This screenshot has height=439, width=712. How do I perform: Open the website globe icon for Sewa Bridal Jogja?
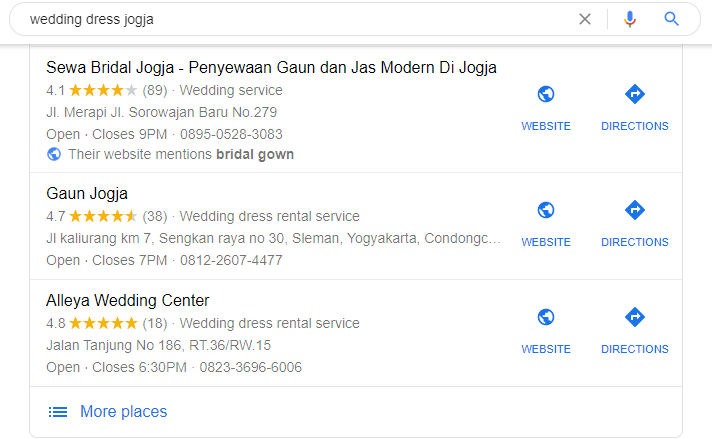click(546, 94)
